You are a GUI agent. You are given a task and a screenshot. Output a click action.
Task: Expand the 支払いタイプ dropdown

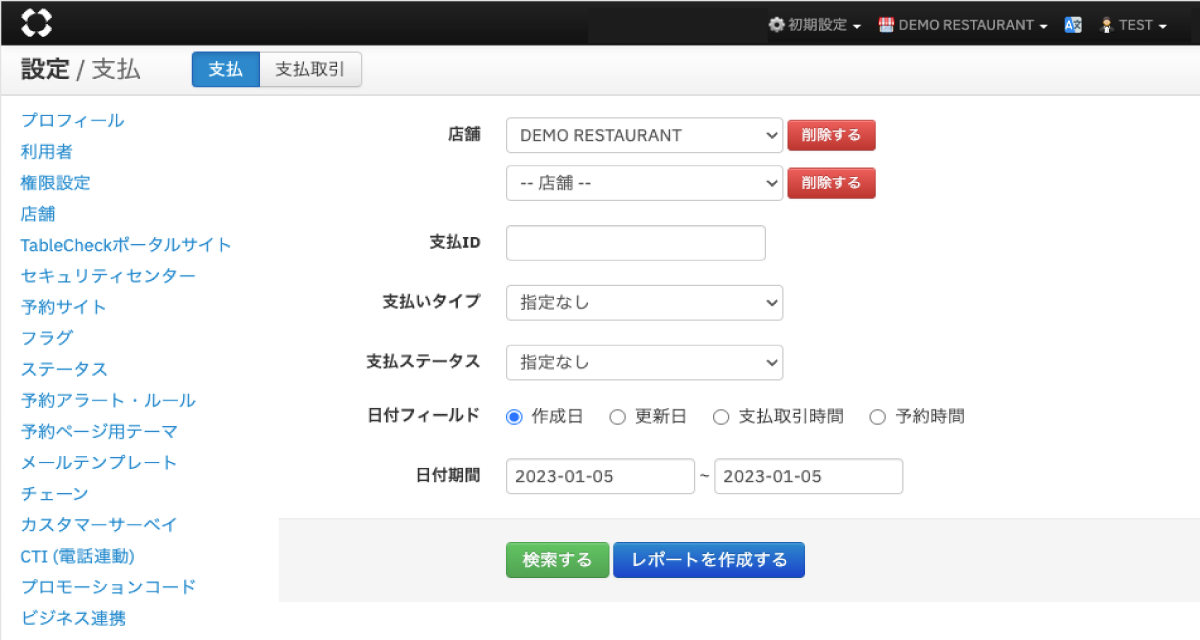644,302
